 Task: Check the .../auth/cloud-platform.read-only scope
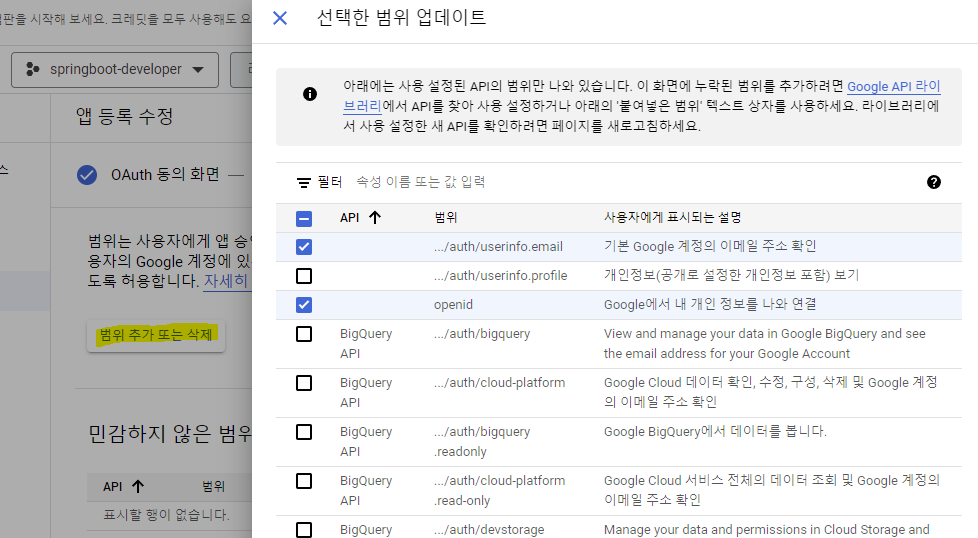coord(304,481)
